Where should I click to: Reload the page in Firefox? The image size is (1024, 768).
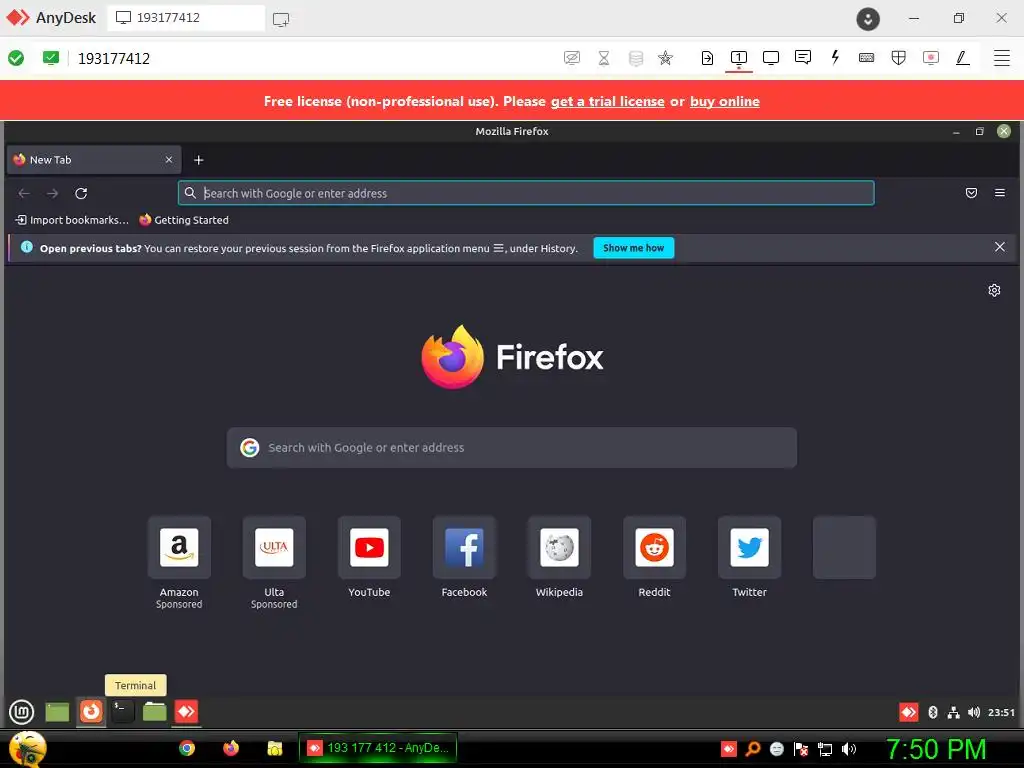click(81, 193)
